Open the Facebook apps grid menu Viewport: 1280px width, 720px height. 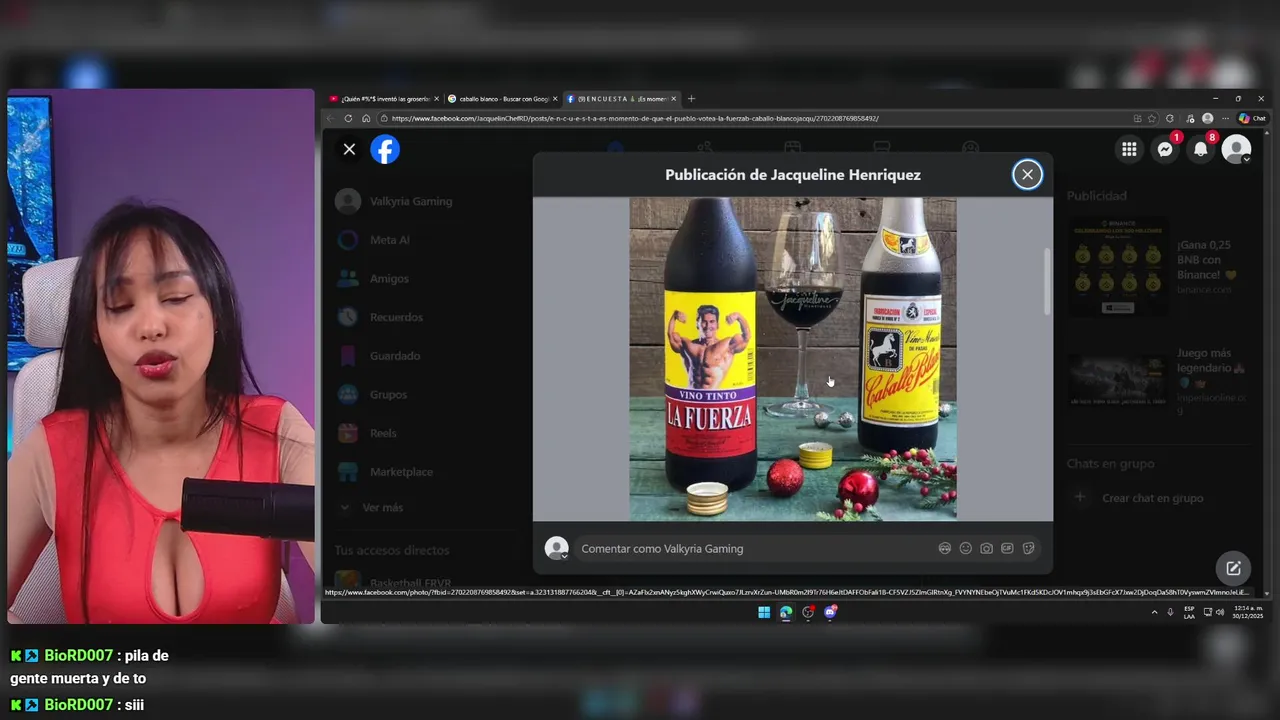[1129, 149]
